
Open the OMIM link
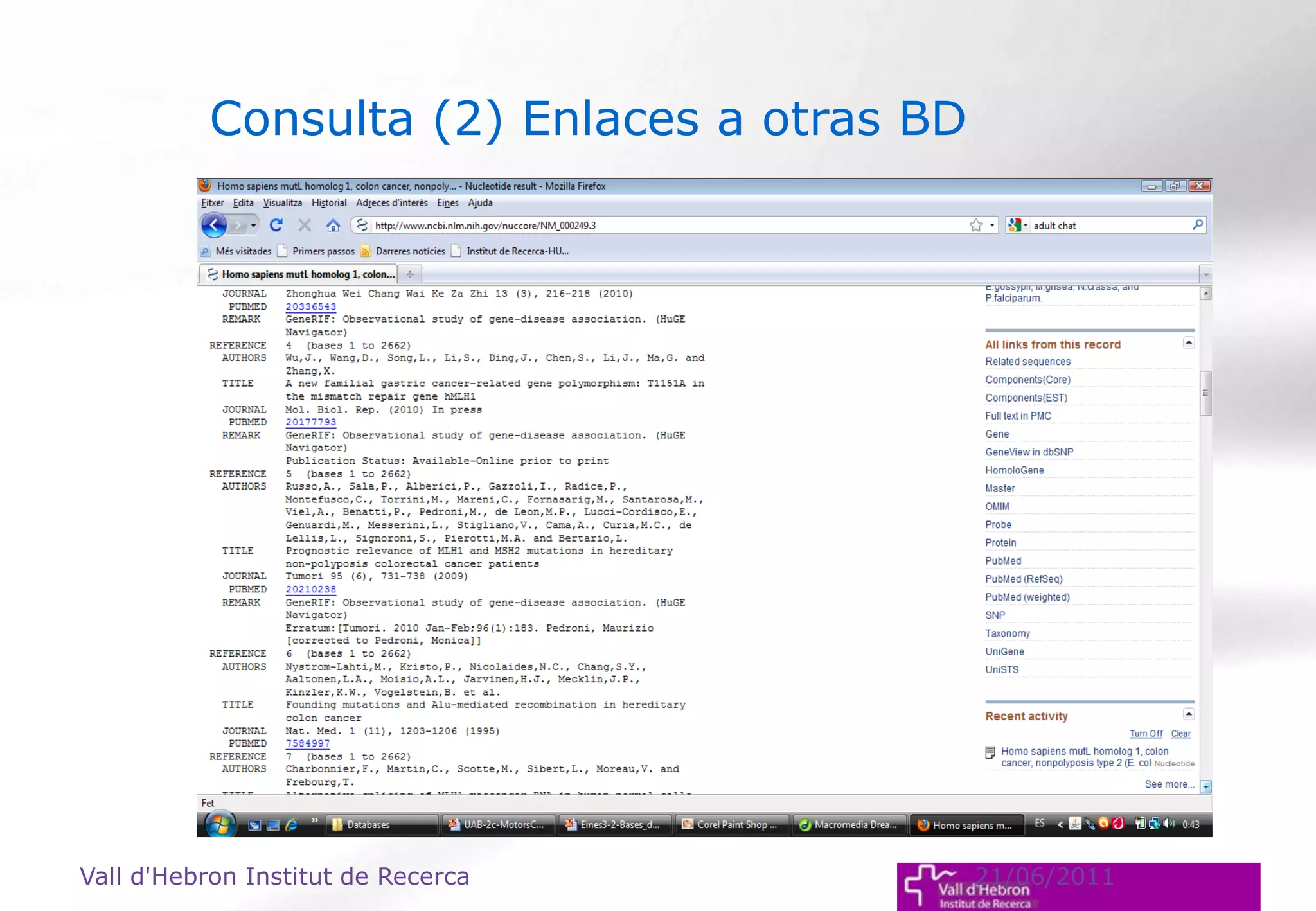(997, 506)
